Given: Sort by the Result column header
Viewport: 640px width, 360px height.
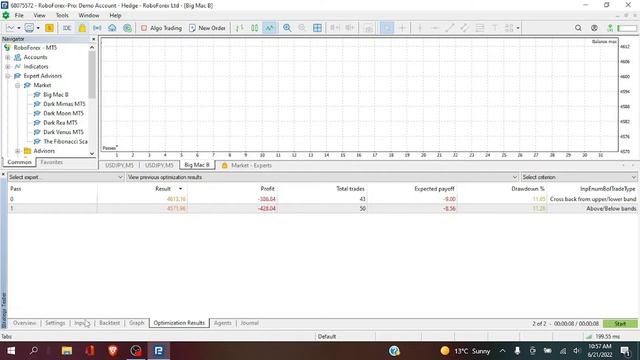Looking at the screenshot, I should point(163,189).
